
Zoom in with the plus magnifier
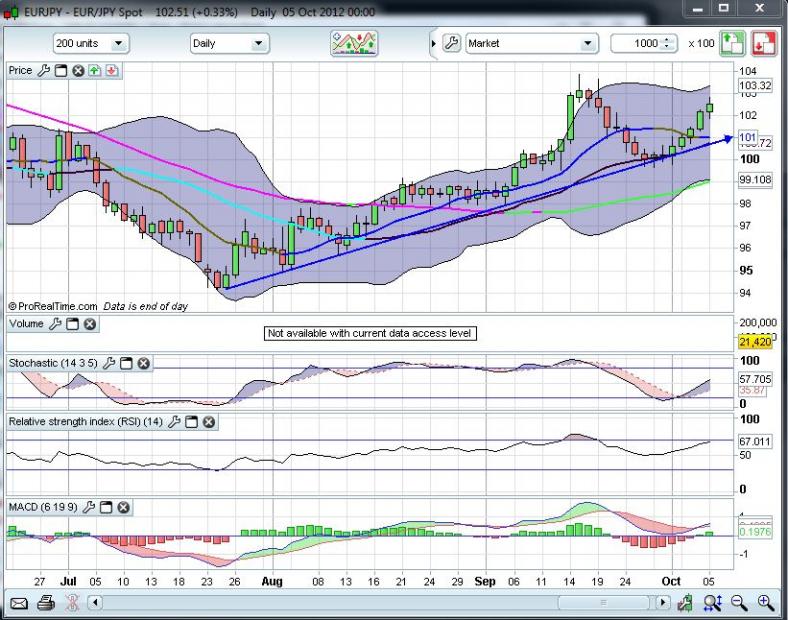click(766, 603)
